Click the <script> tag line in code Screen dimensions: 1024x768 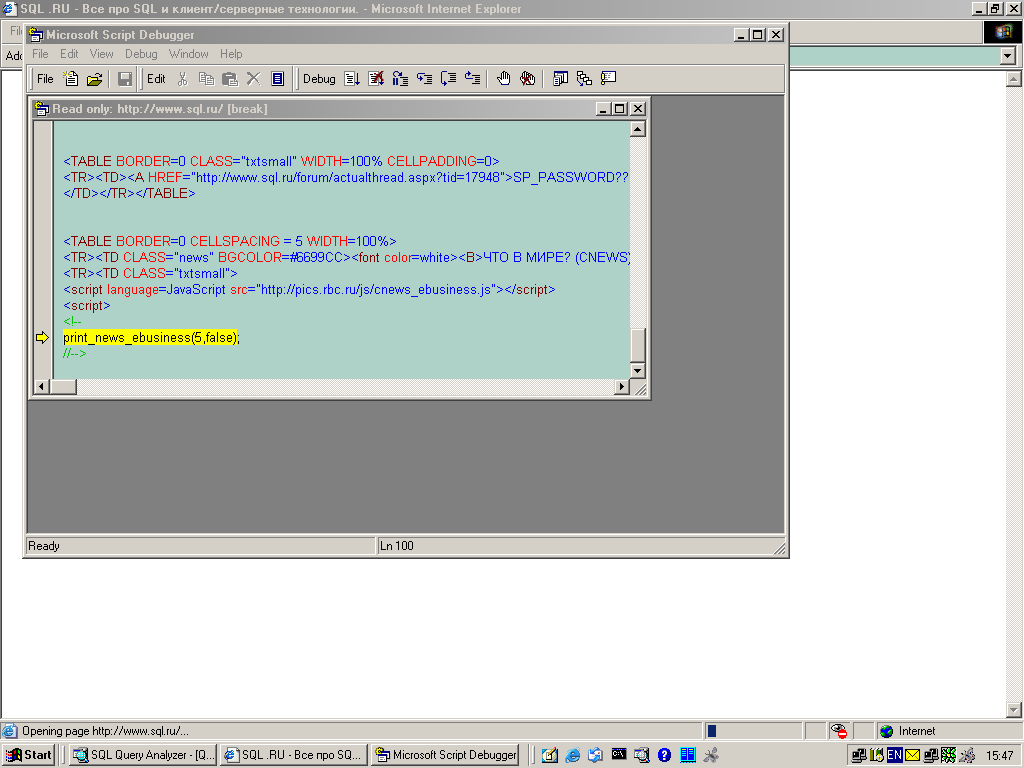click(x=87, y=306)
